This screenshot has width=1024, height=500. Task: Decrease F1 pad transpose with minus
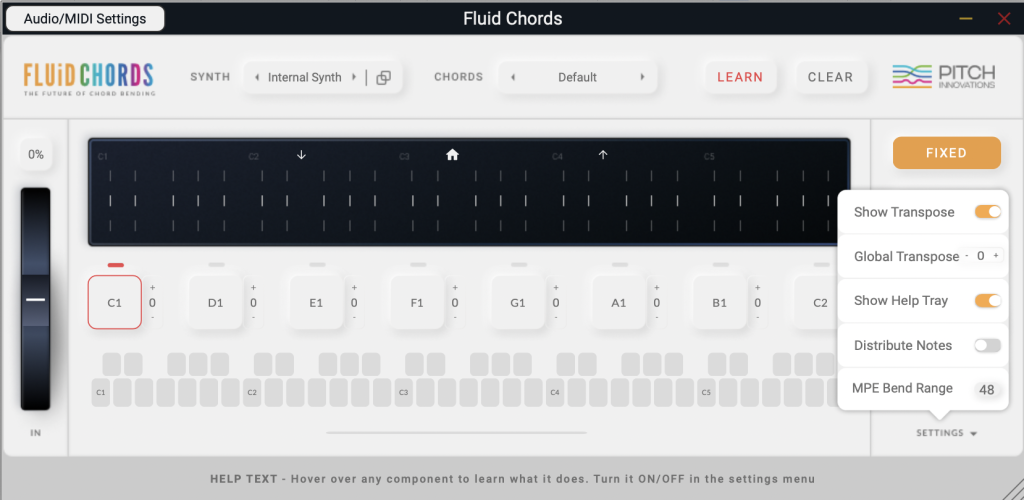click(x=455, y=317)
